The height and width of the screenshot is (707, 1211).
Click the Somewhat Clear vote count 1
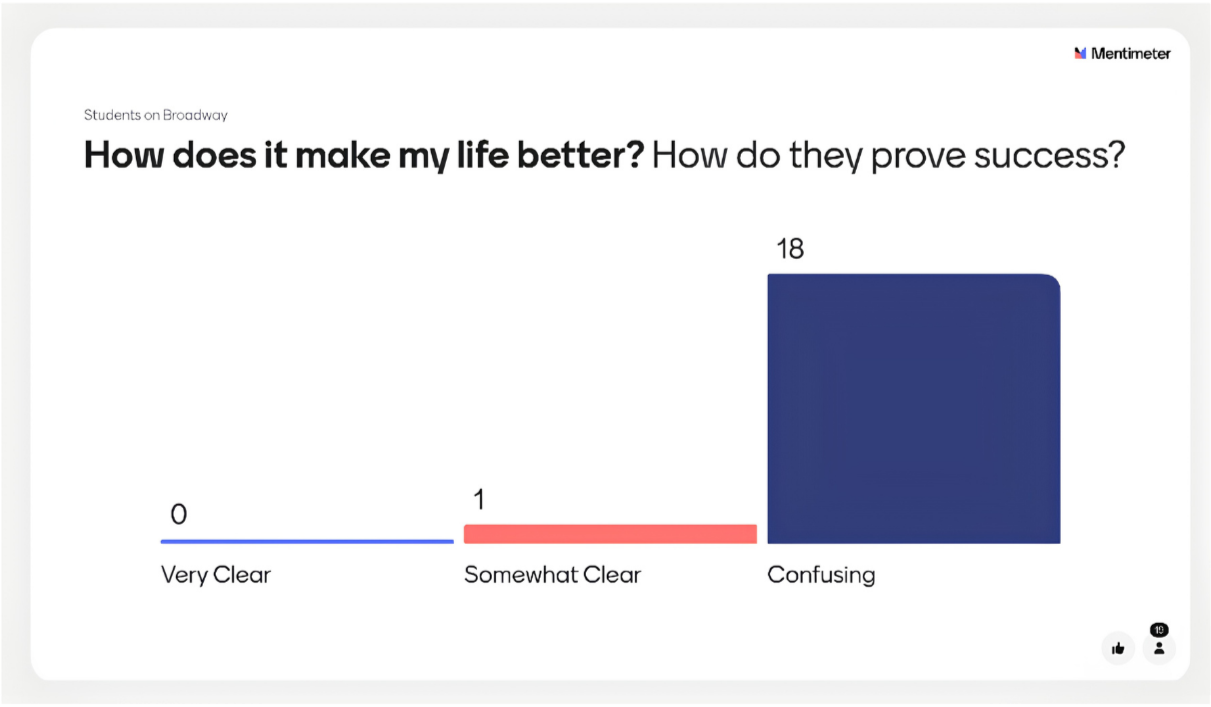click(x=478, y=500)
